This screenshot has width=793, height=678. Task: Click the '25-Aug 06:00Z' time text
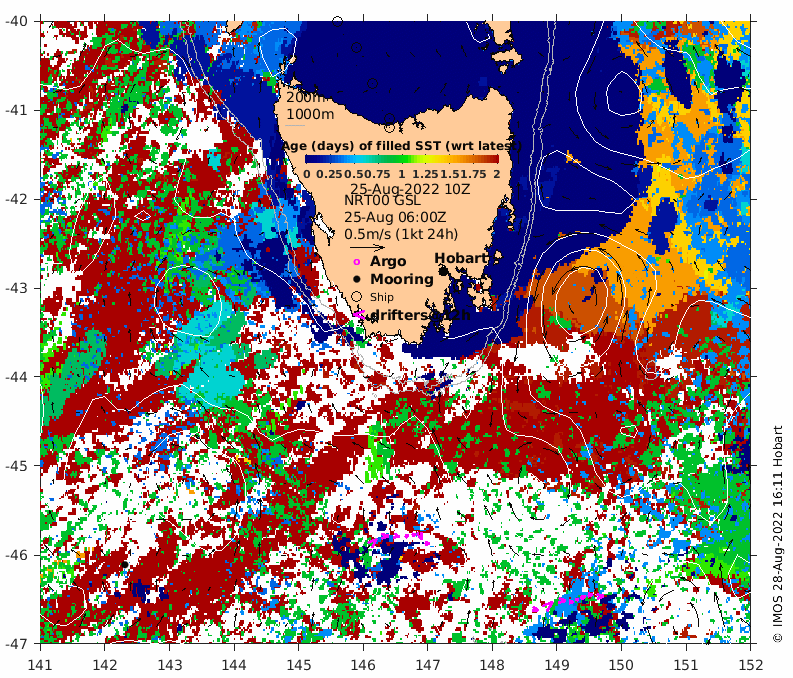pyautogui.click(x=395, y=217)
